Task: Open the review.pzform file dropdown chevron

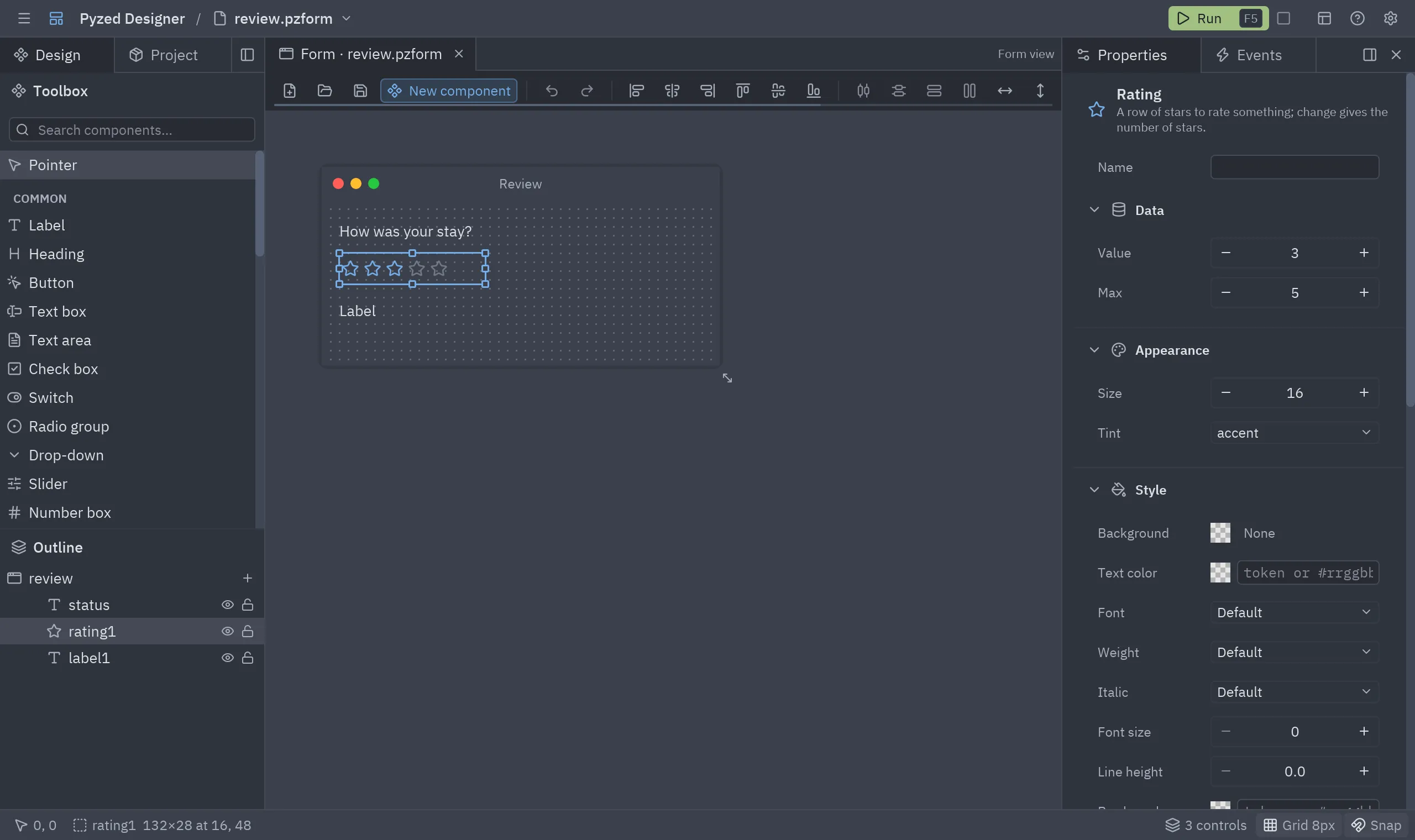Action: pos(347,18)
